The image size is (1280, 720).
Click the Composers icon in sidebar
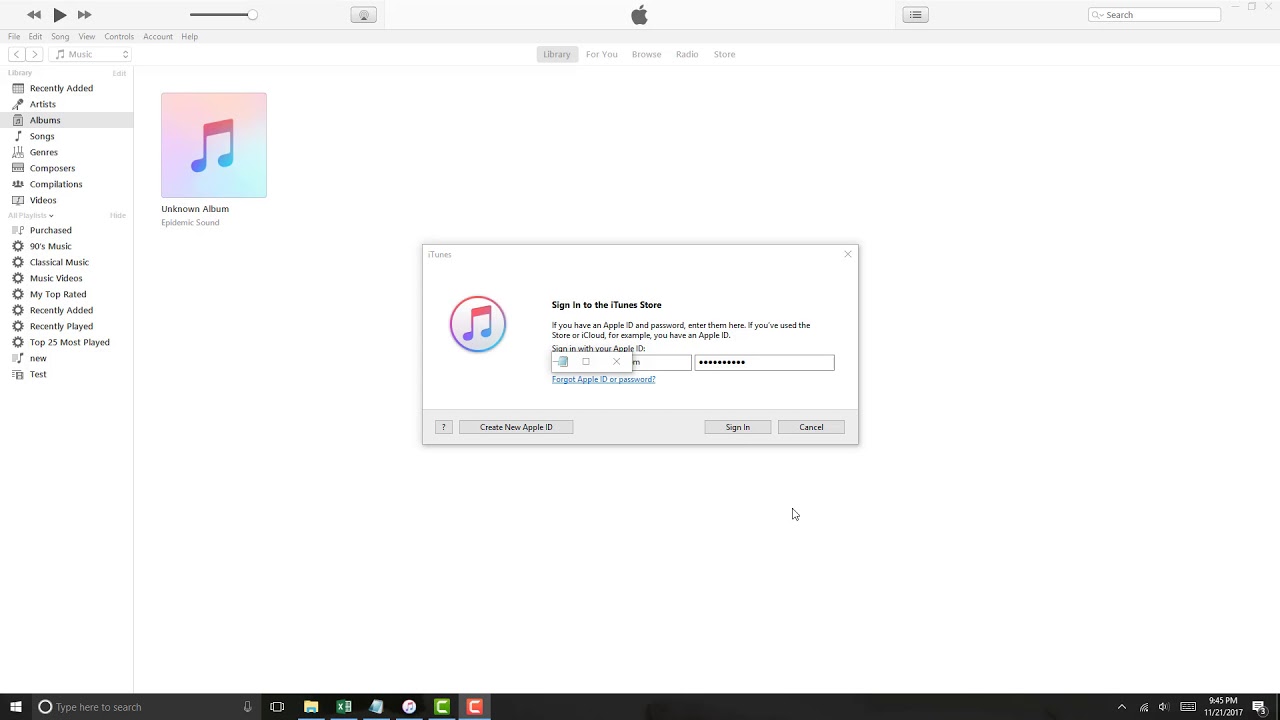18,168
